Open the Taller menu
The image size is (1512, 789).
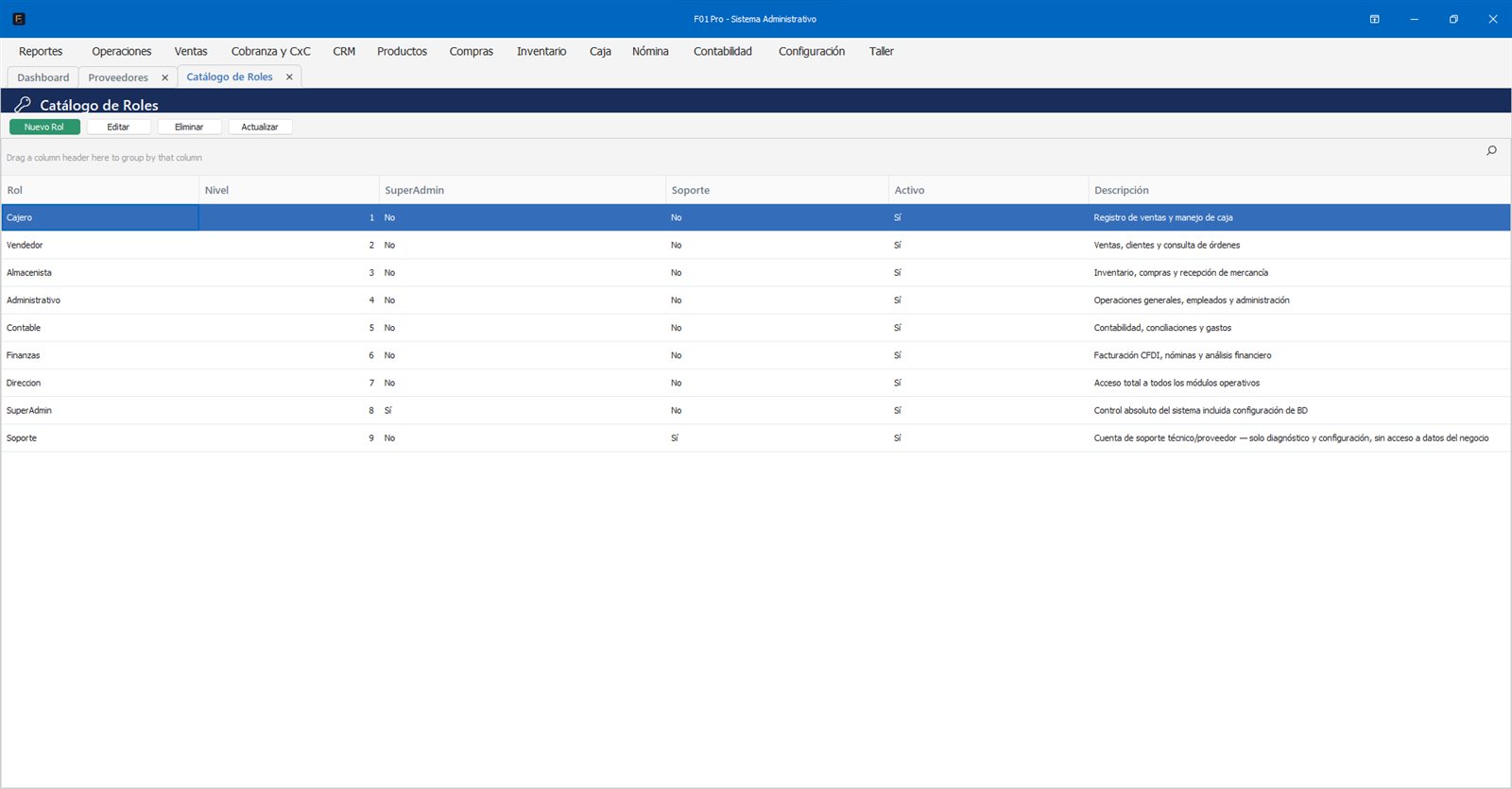pos(882,51)
